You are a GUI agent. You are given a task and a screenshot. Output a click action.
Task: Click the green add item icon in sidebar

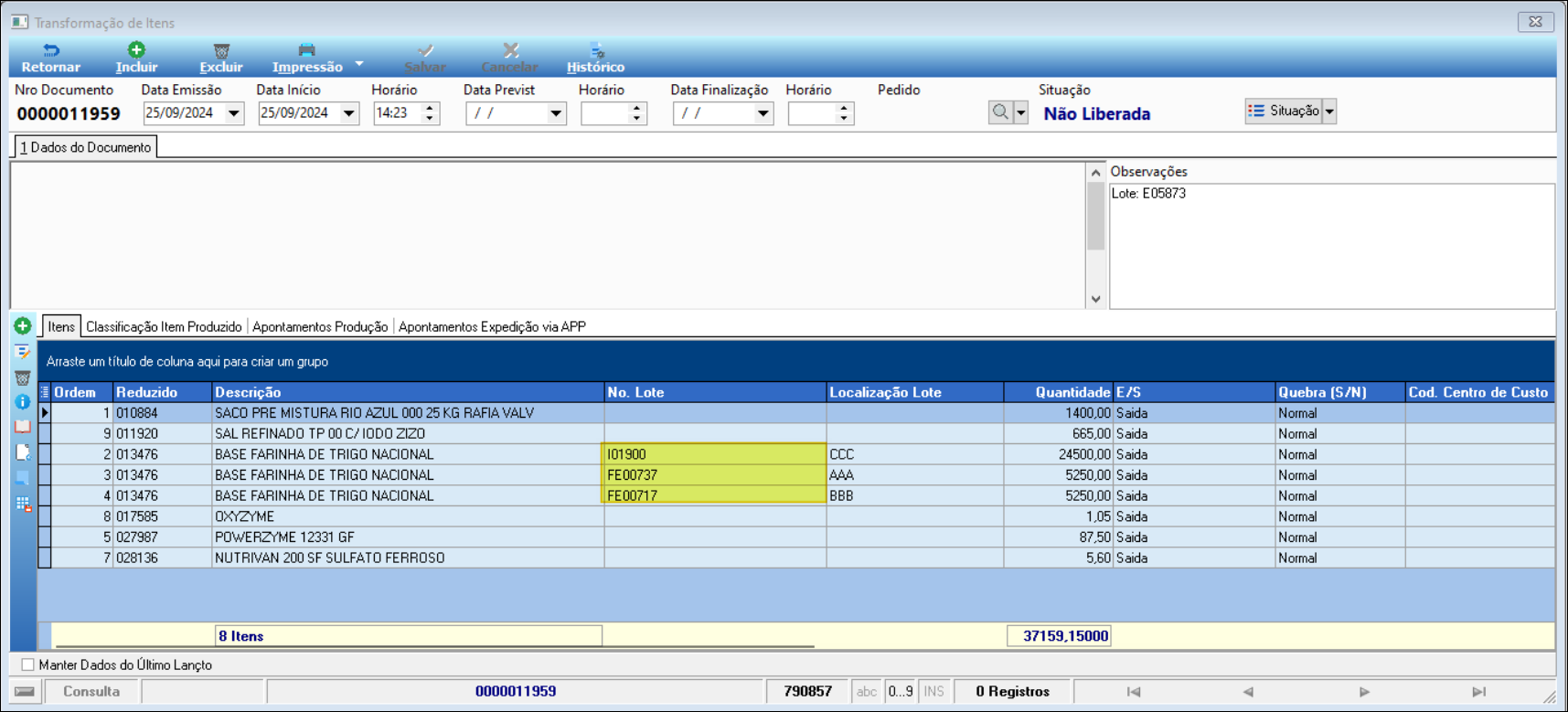[x=23, y=326]
